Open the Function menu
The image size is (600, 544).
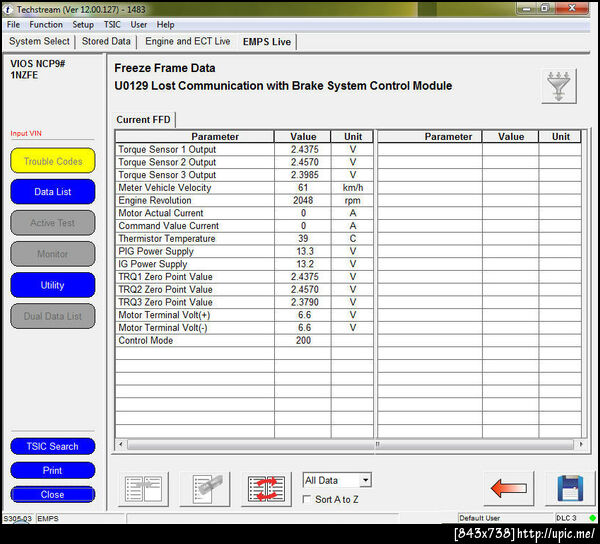(x=46, y=24)
